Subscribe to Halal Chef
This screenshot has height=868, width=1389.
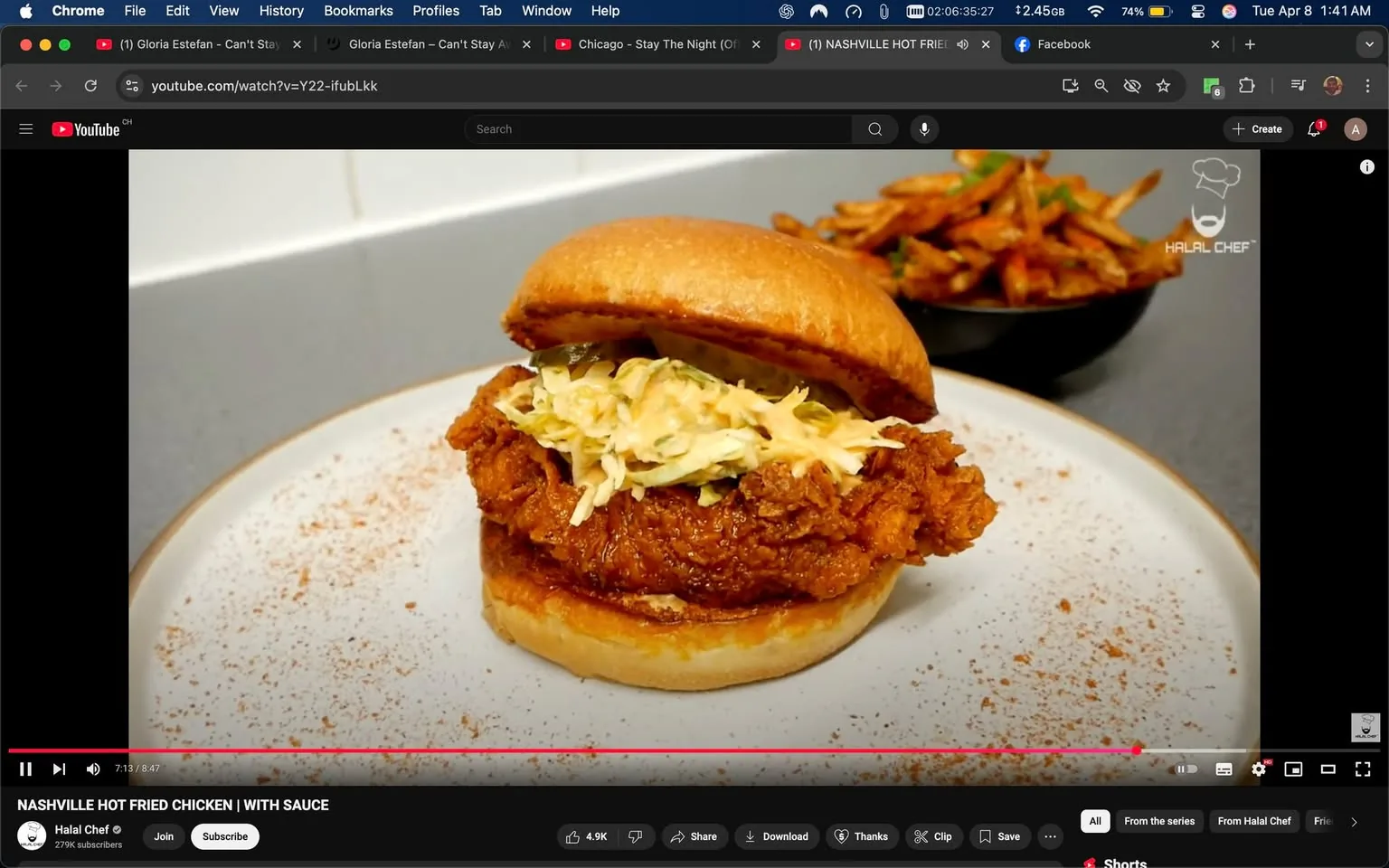pos(224,836)
